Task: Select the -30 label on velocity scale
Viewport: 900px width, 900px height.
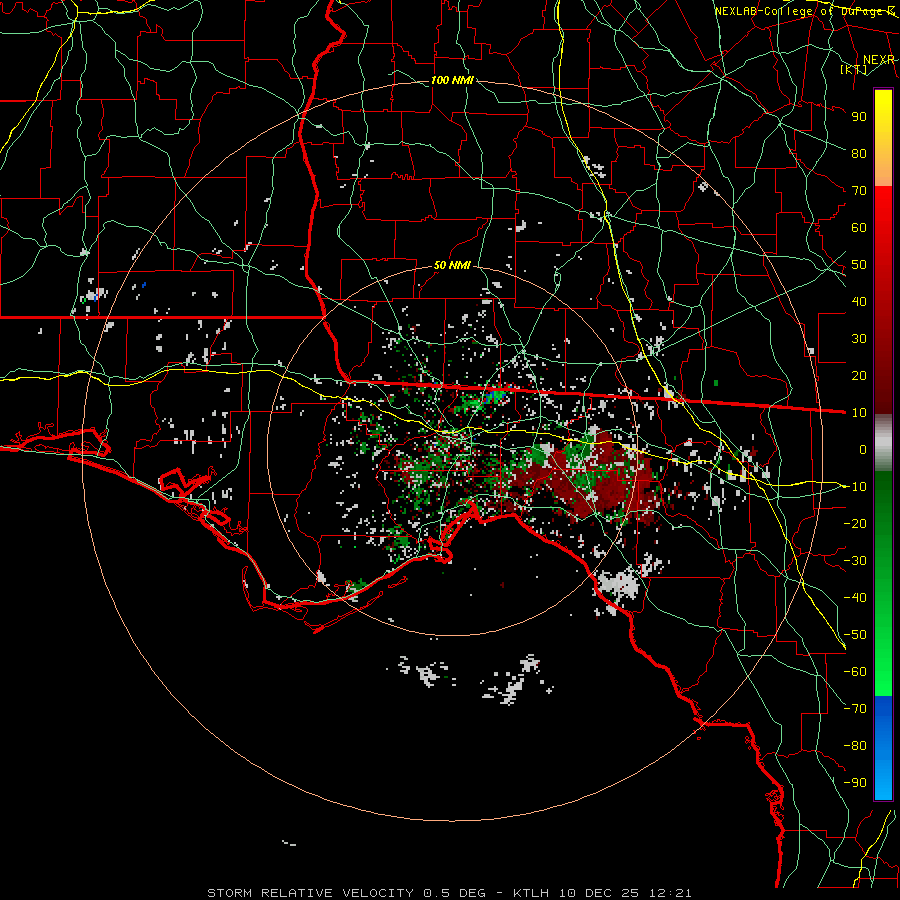Action: [855, 561]
